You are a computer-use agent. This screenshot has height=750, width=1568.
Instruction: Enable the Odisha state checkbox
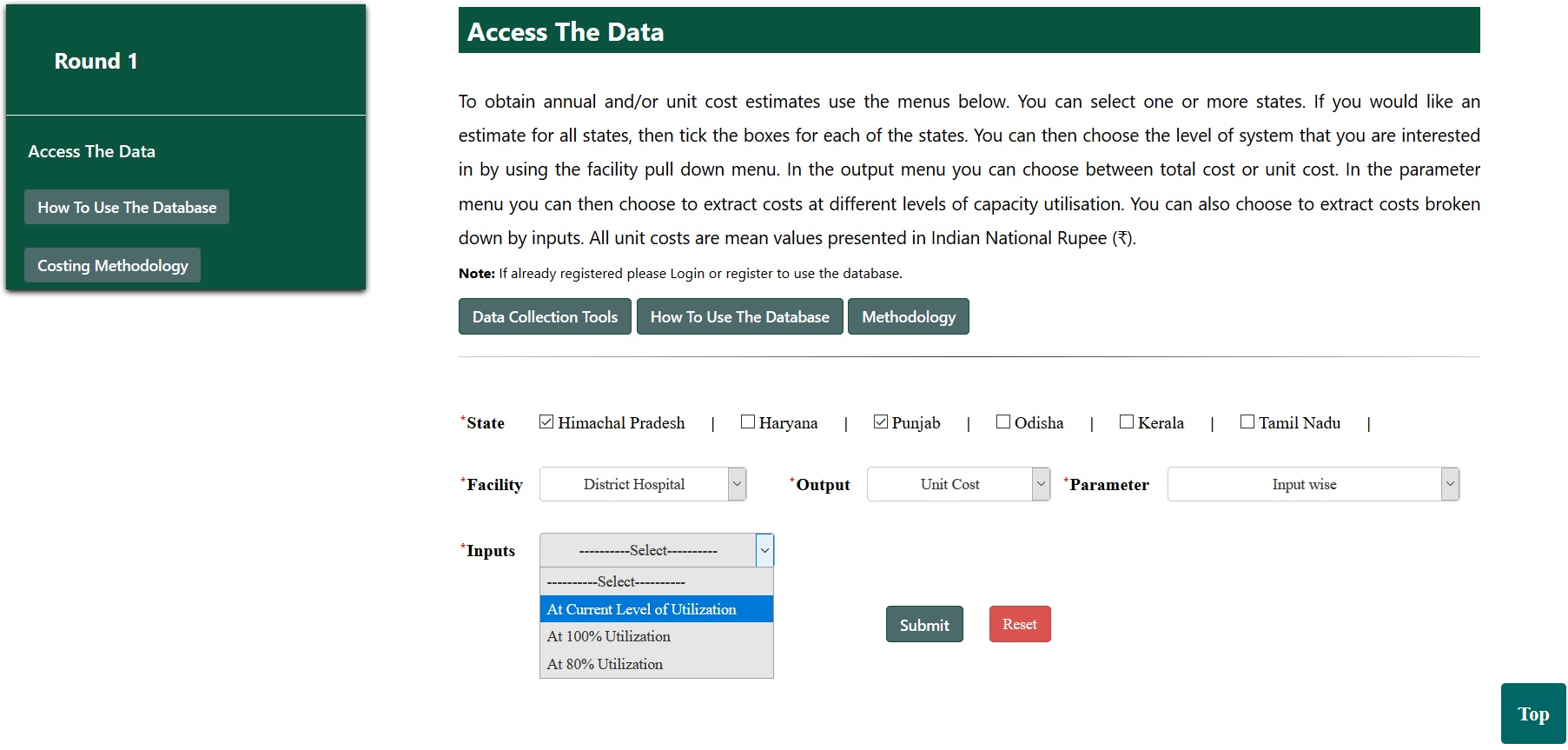pos(1003,422)
